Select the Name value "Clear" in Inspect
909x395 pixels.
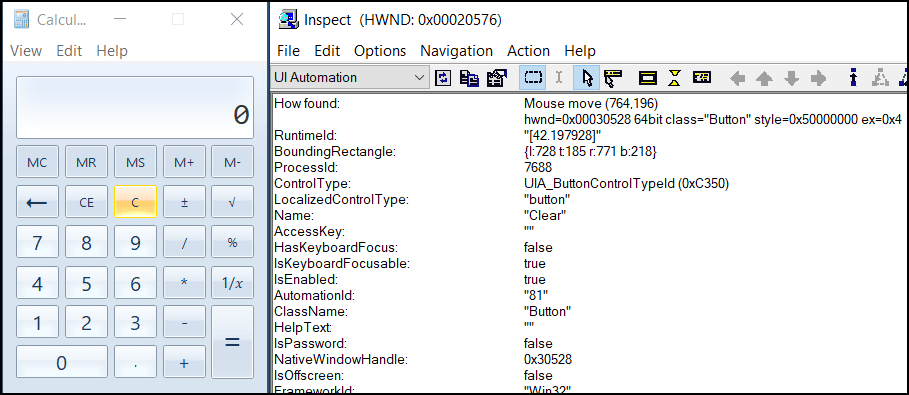coord(544,215)
